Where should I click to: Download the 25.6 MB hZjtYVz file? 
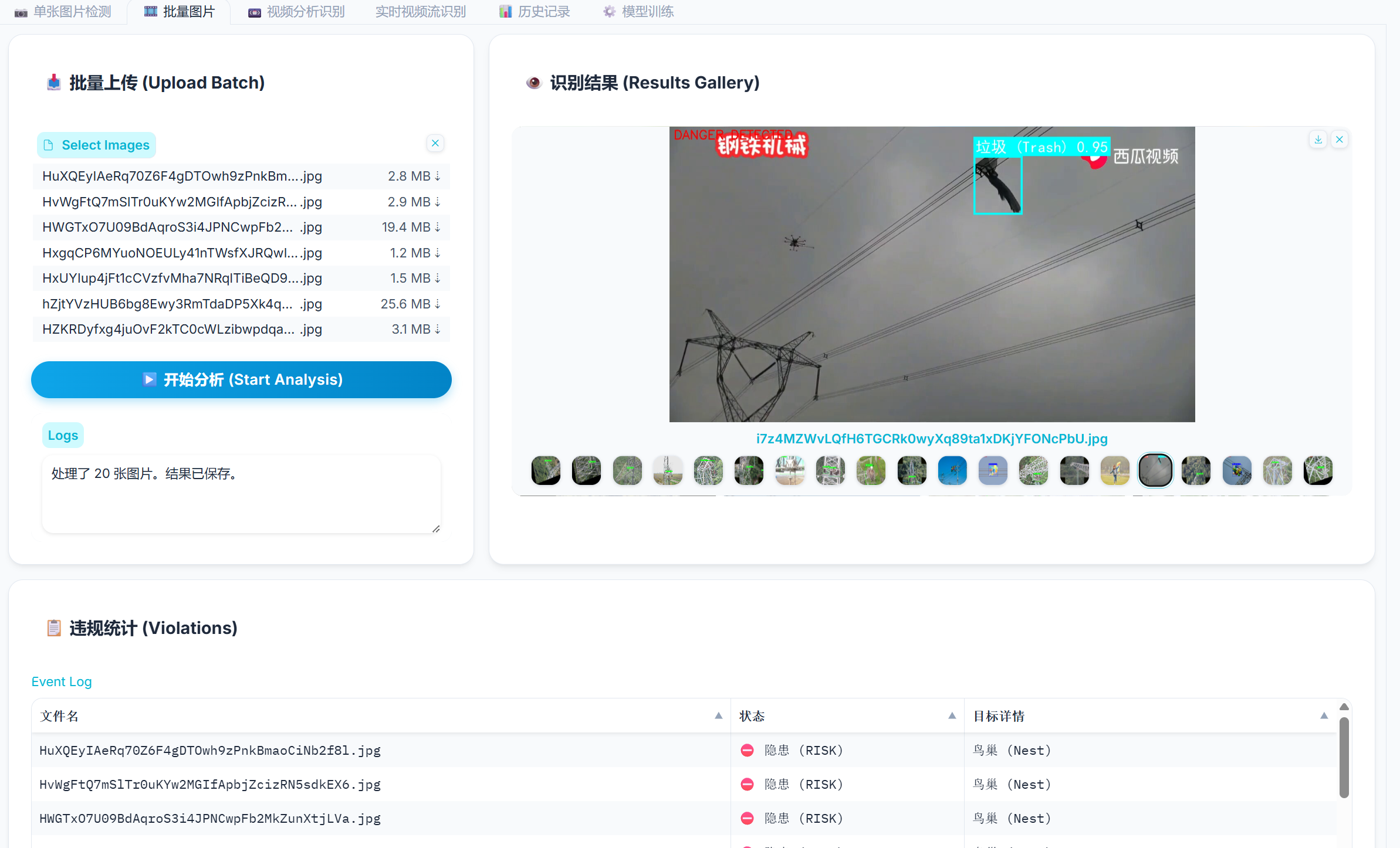click(437, 304)
